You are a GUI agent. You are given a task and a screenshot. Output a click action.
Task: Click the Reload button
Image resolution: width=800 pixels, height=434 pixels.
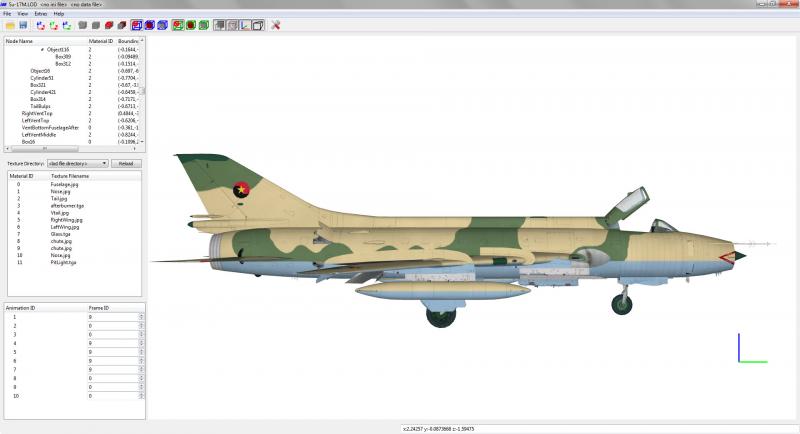point(126,163)
